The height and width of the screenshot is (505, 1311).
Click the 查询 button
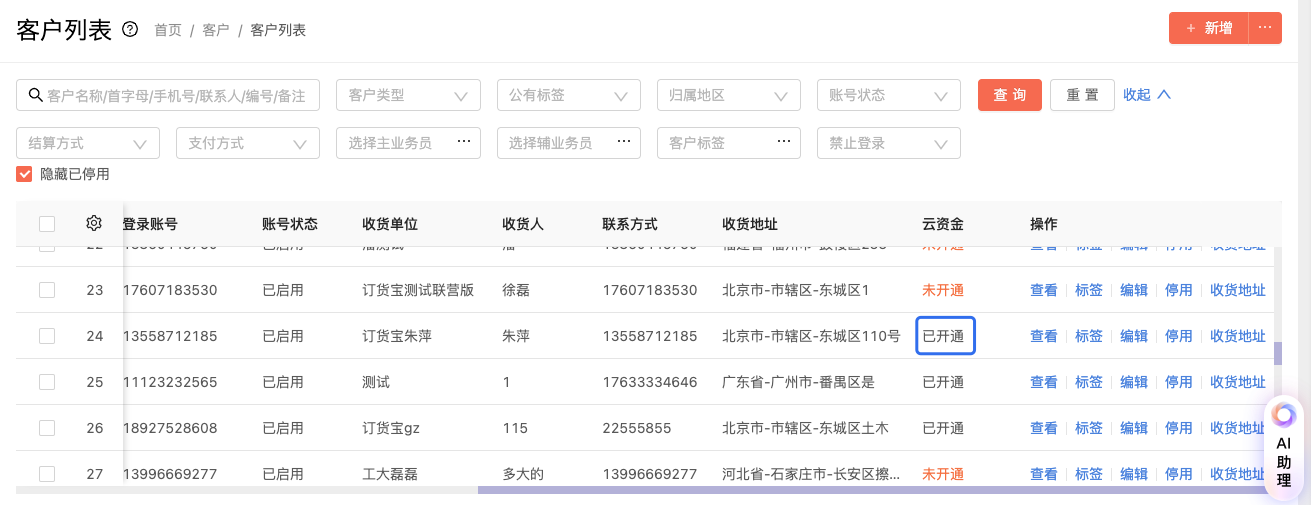pyautogui.click(x=1010, y=95)
